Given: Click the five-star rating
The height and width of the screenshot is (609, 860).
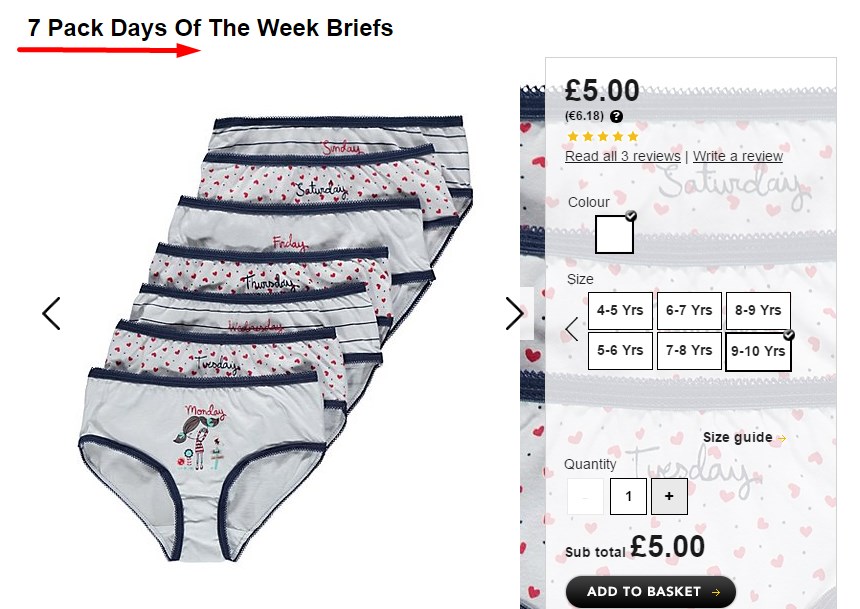Looking at the screenshot, I should 603,137.
